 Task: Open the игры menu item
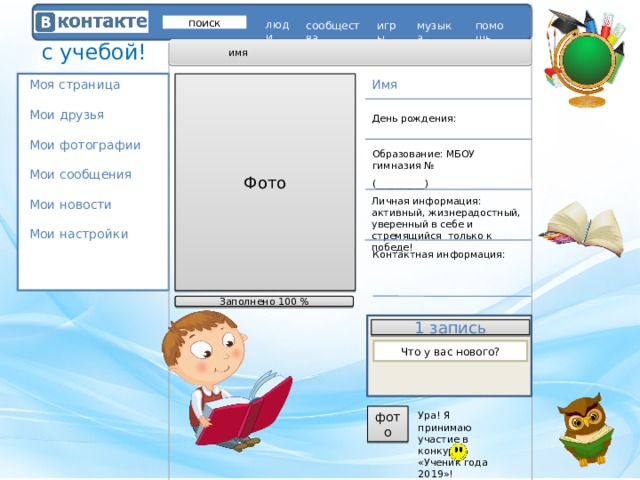click(386, 29)
